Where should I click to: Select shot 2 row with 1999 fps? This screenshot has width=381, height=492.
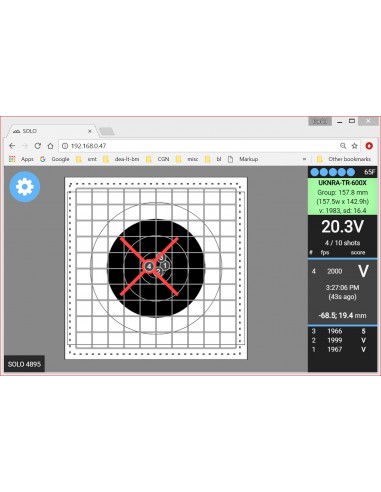click(x=342, y=340)
